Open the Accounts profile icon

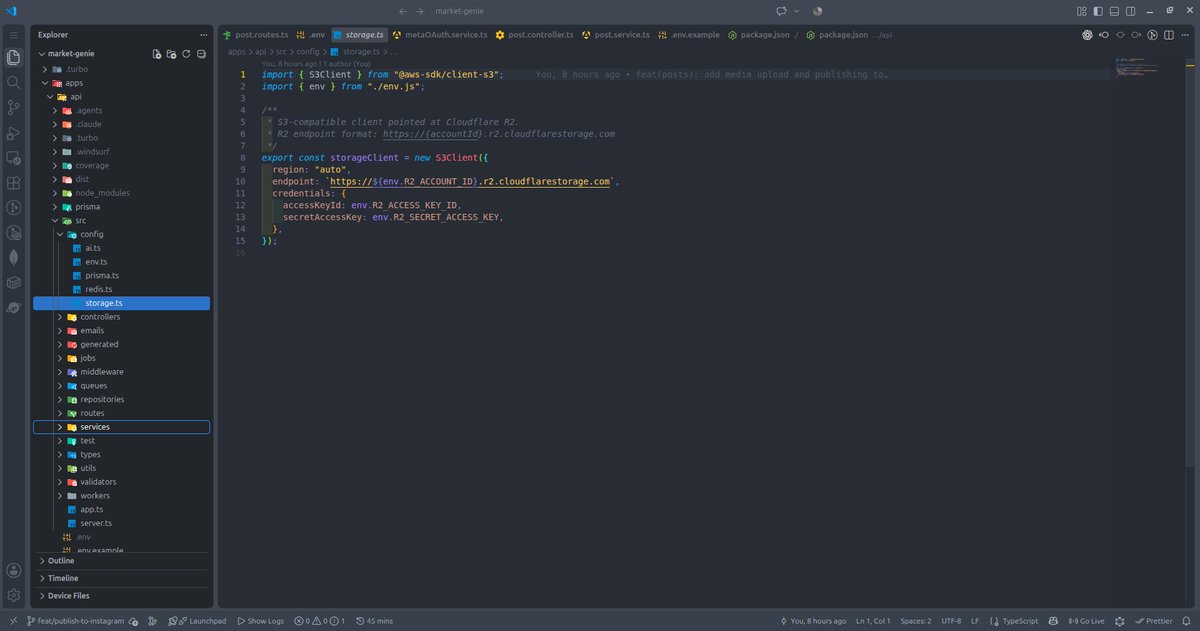click(x=13, y=570)
